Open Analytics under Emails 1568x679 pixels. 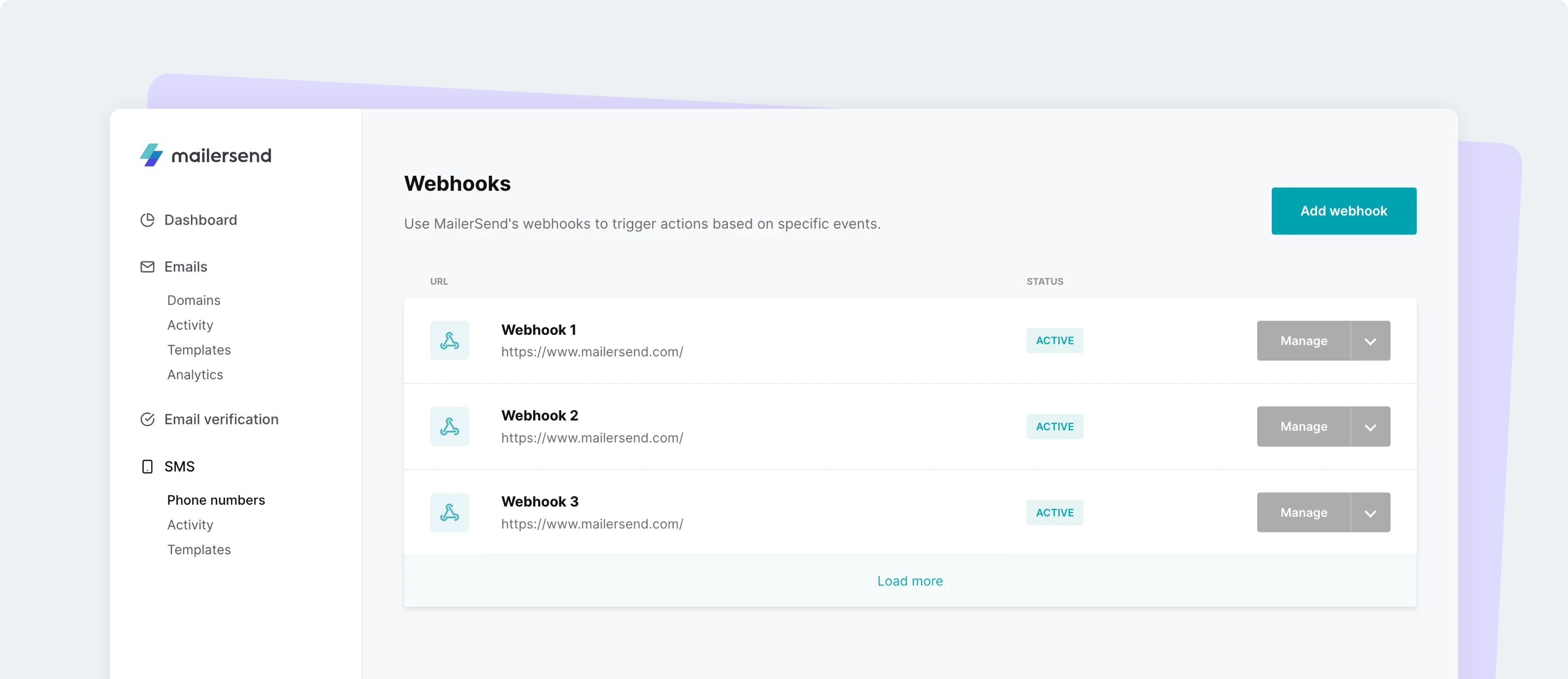(195, 375)
